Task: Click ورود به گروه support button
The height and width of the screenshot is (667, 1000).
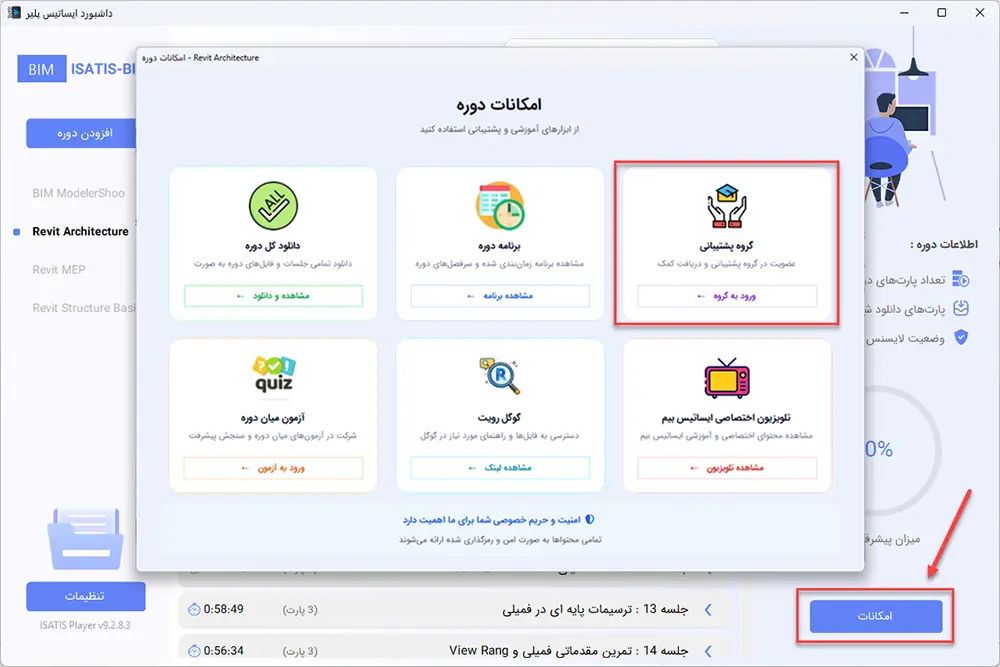Action: [726, 296]
